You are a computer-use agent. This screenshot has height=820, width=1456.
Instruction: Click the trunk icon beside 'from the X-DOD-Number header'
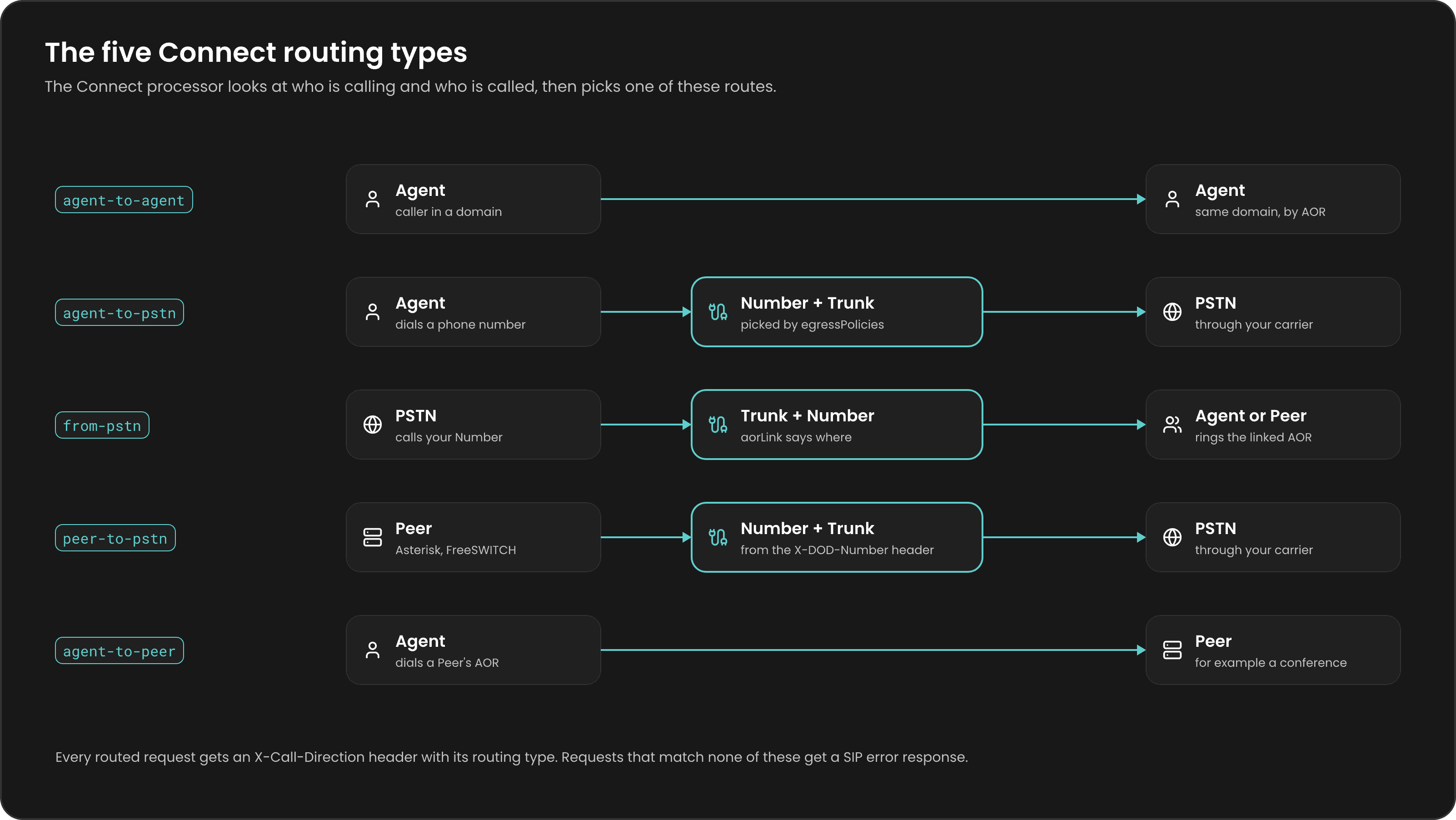tap(718, 537)
